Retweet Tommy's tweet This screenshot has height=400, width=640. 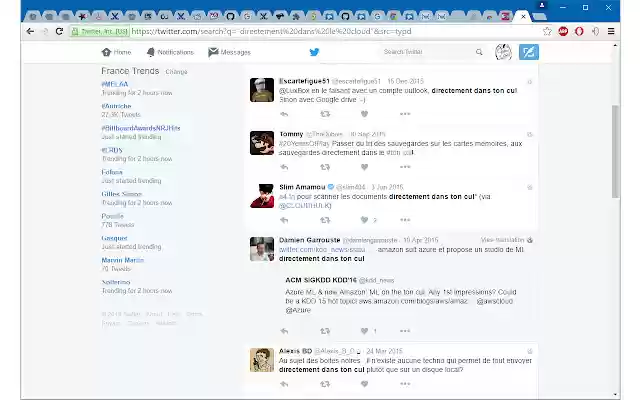point(324,167)
